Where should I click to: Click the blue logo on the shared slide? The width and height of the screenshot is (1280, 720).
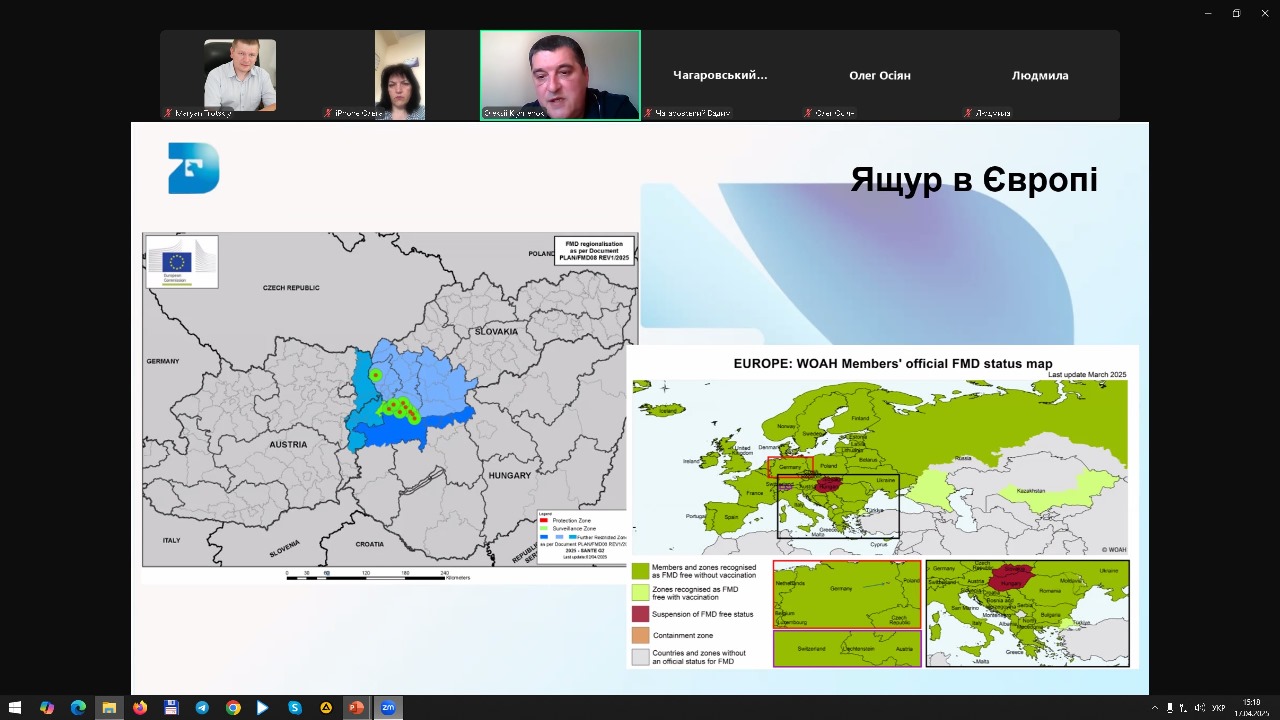pyautogui.click(x=194, y=168)
